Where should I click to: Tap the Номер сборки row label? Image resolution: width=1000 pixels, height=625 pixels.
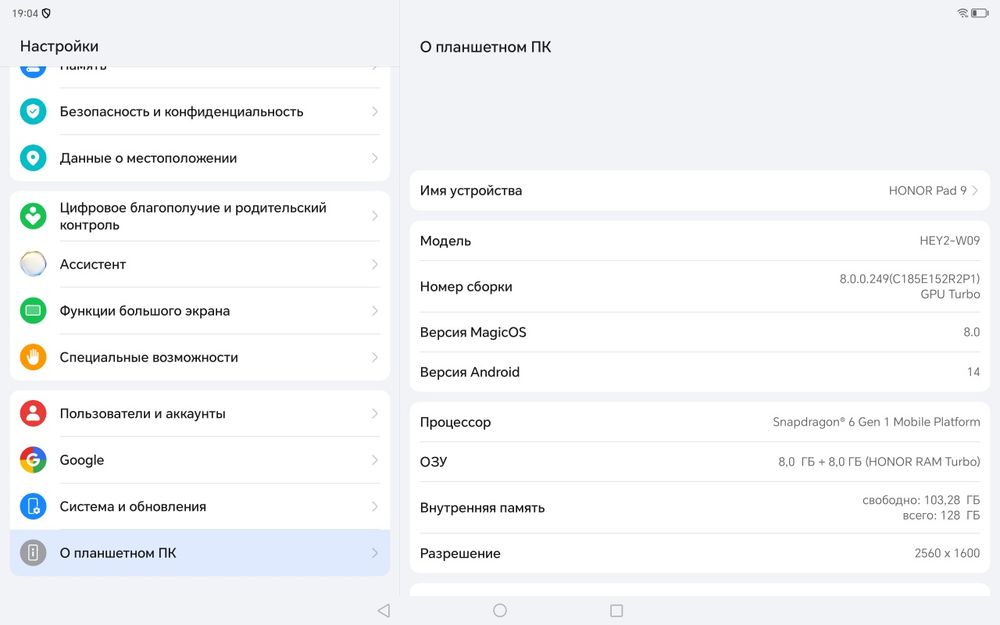point(466,287)
